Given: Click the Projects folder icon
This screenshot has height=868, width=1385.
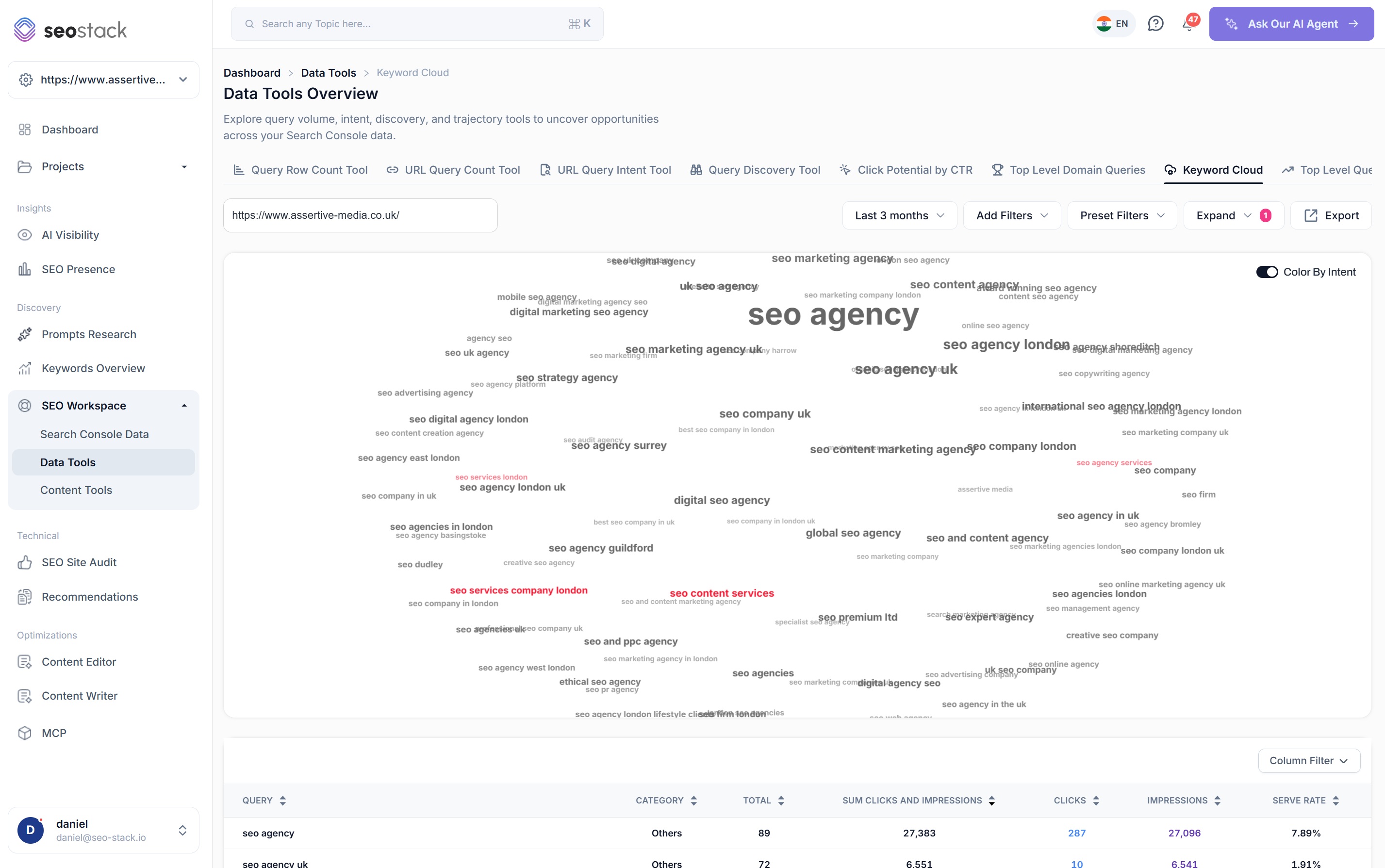Looking at the screenshot, I should tap(24, 166).
